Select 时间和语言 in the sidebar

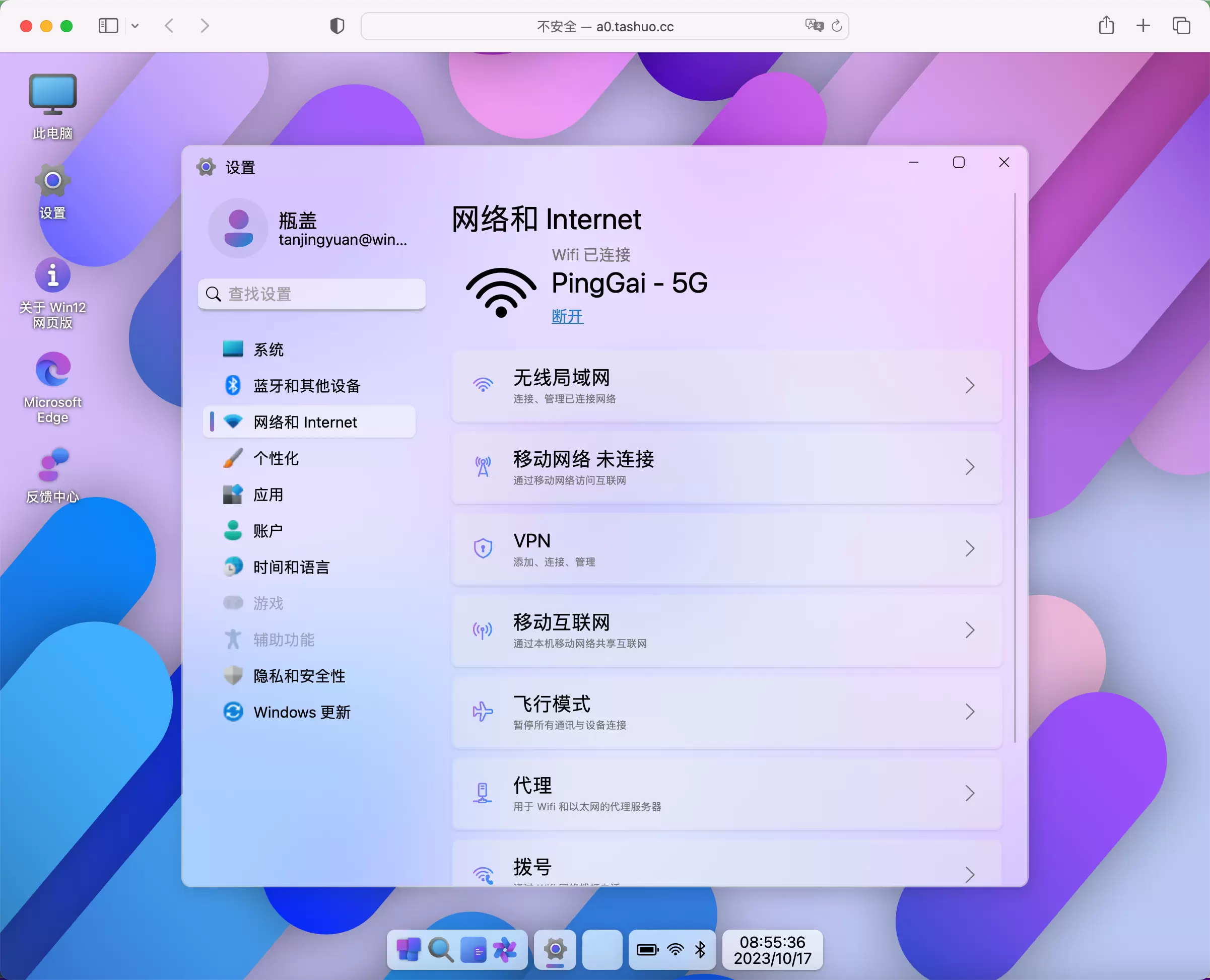pyautogui.click(x=309, y=567)
